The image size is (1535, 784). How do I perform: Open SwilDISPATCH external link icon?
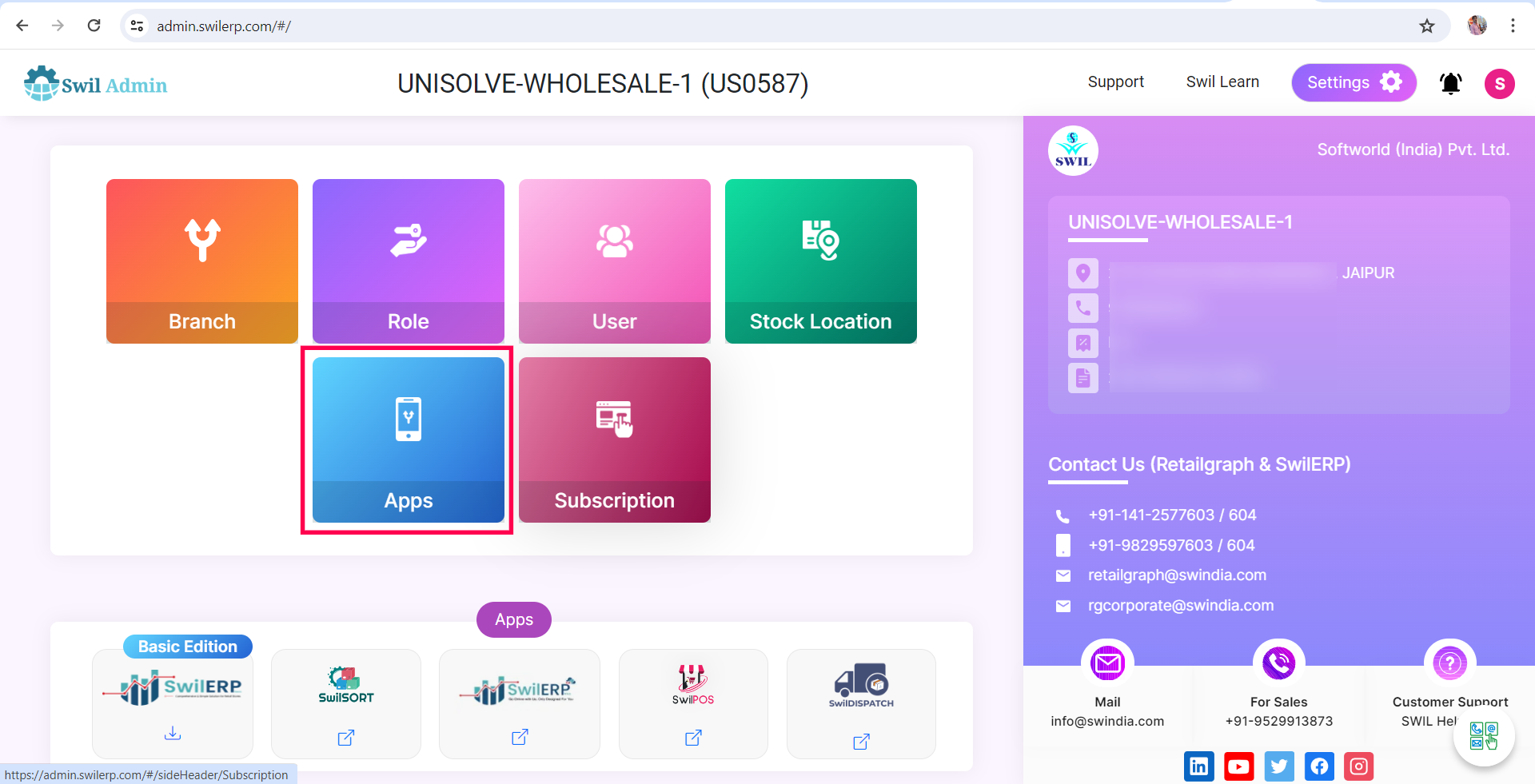[861, 742]
